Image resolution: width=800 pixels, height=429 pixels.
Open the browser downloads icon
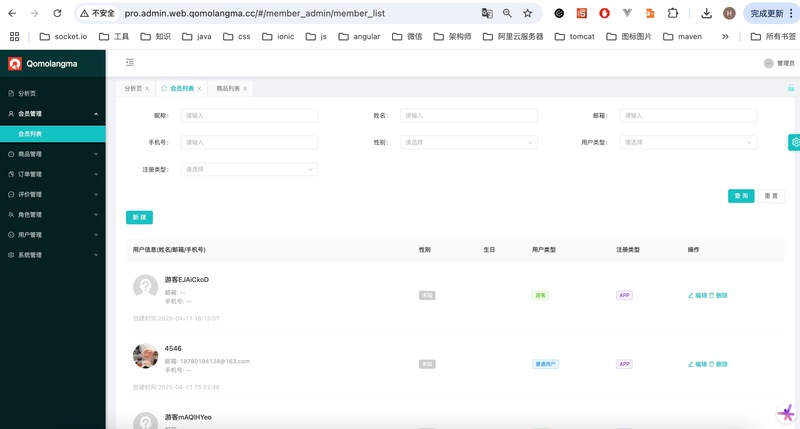coord(707,13)
